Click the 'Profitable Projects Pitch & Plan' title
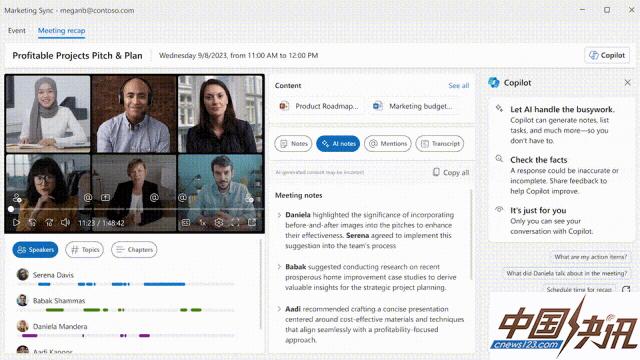640x360 pixels. click(78, 56)
